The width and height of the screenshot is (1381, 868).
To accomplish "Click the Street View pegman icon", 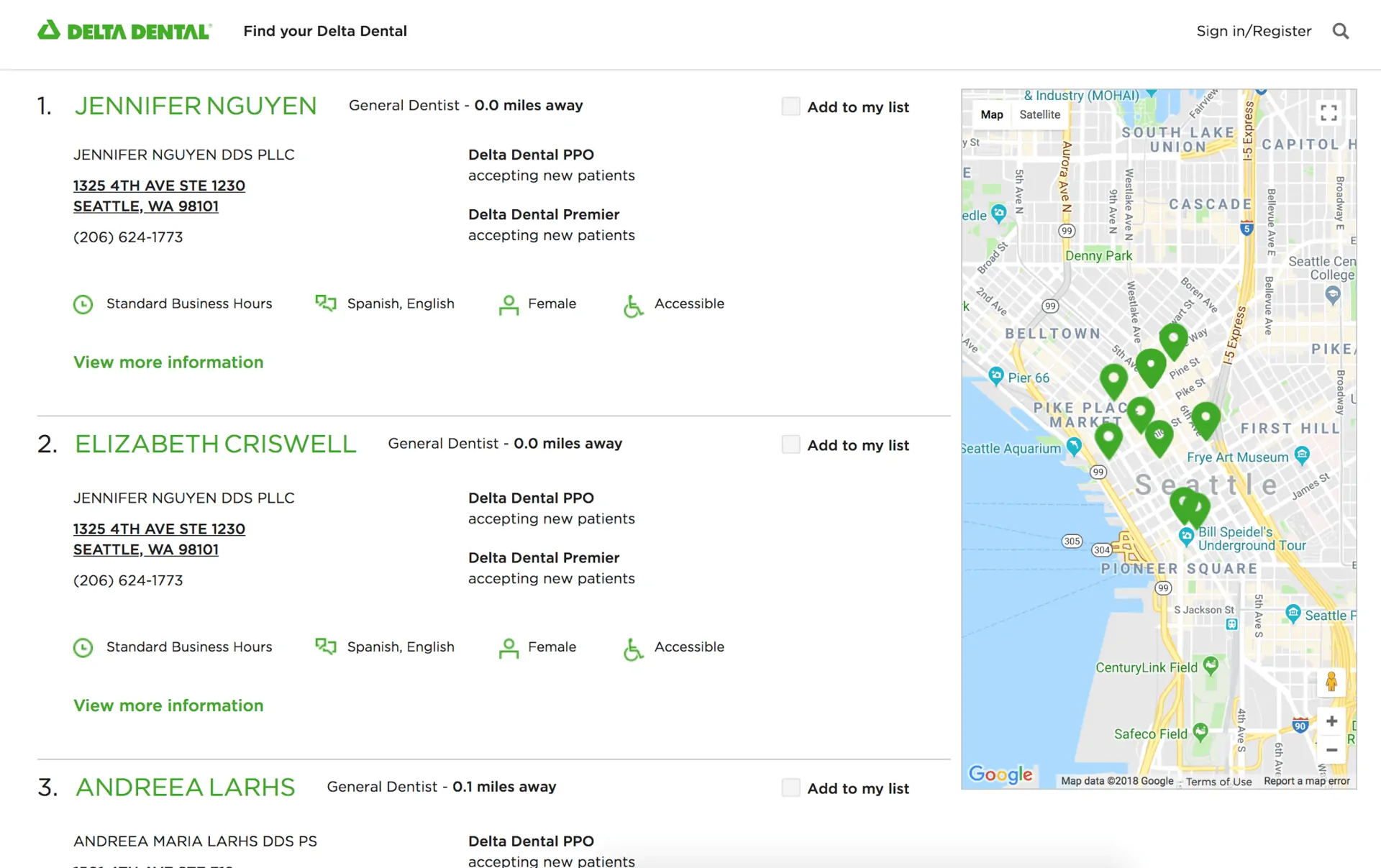I will pyautogui.click(x=1331, y=681).
